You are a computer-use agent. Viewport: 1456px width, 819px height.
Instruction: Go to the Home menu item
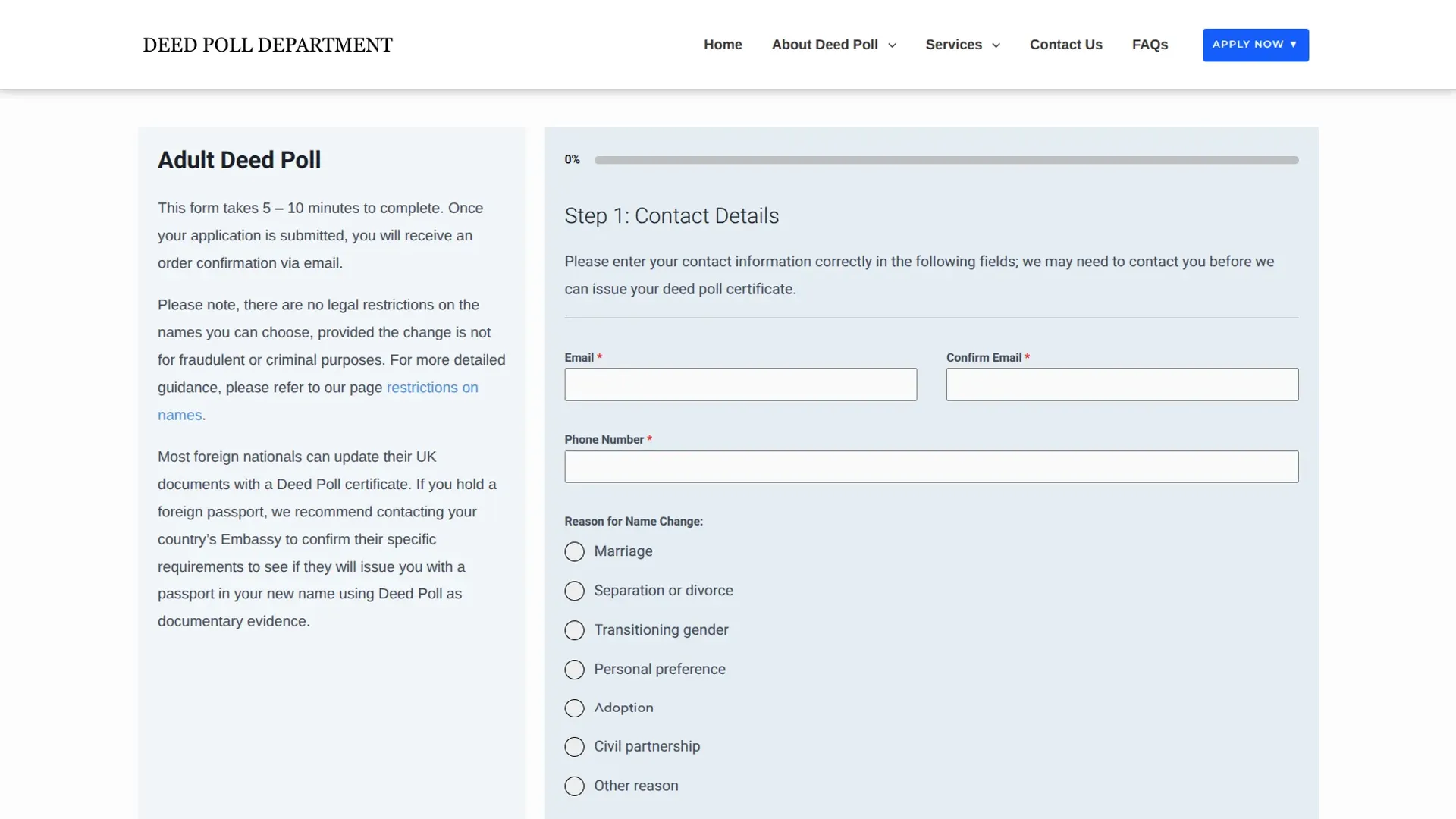click(723, 45)
